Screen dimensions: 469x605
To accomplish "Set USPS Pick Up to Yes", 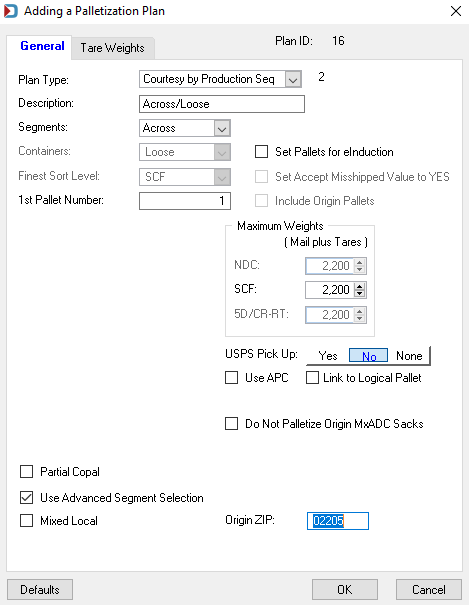I will click(x=328, y=355).
